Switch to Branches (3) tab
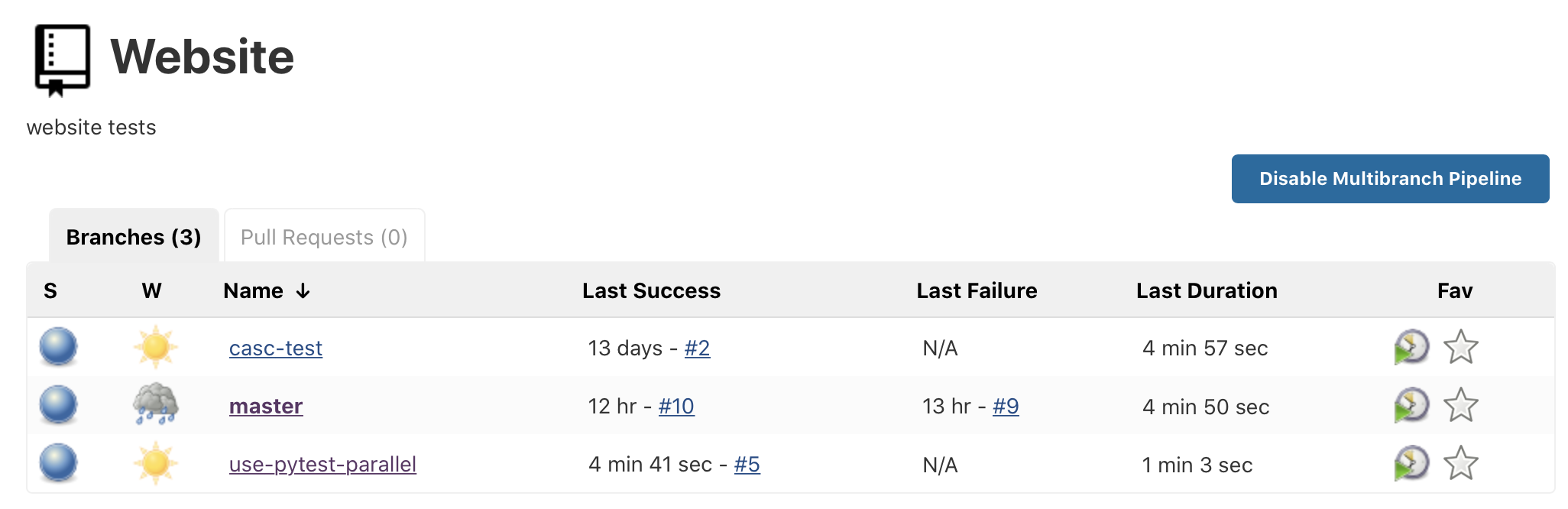Image resolution: width=1568 pixels, height=509 pixels. [x=134, y=237]
